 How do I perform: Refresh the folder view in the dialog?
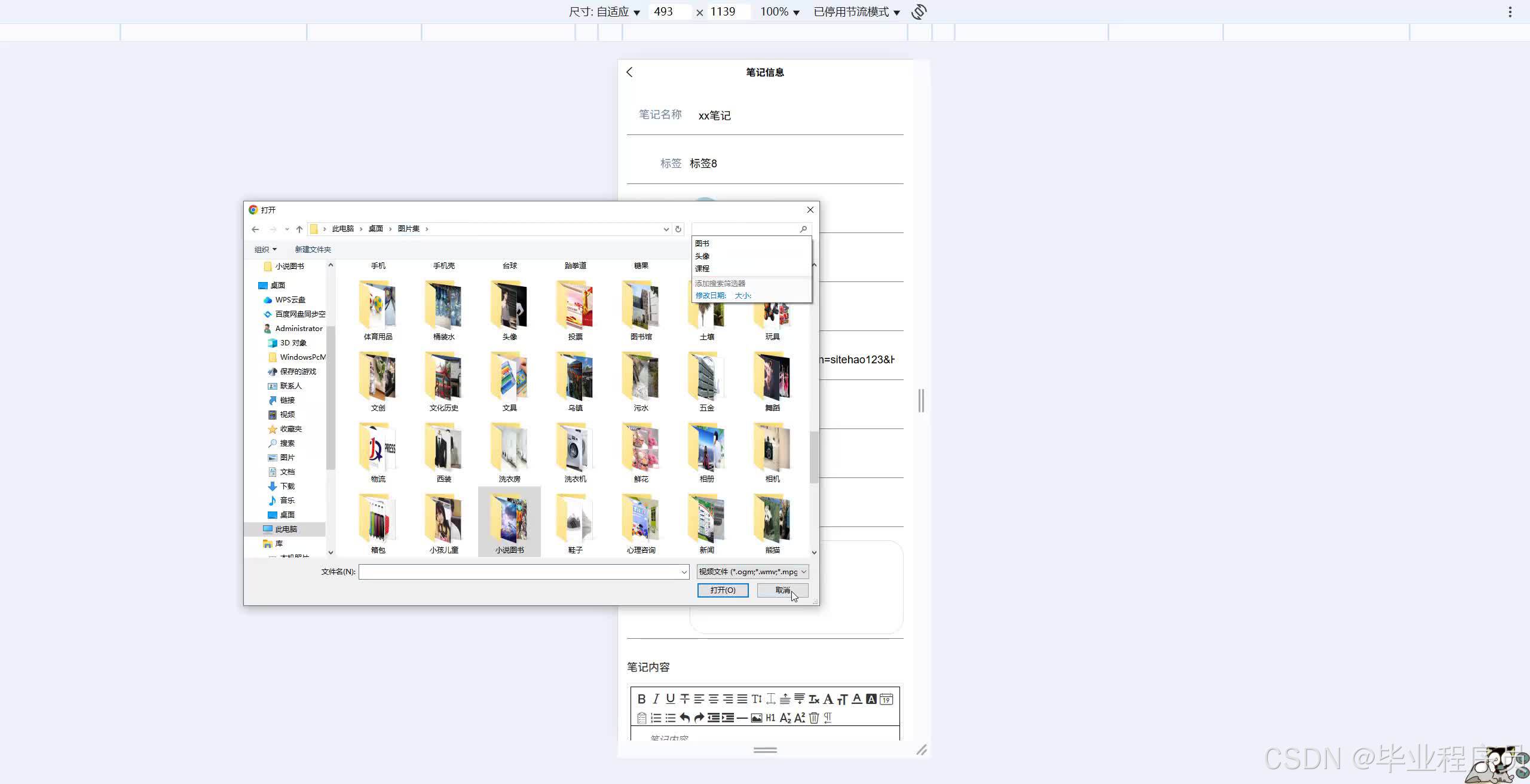click(678, 229)
